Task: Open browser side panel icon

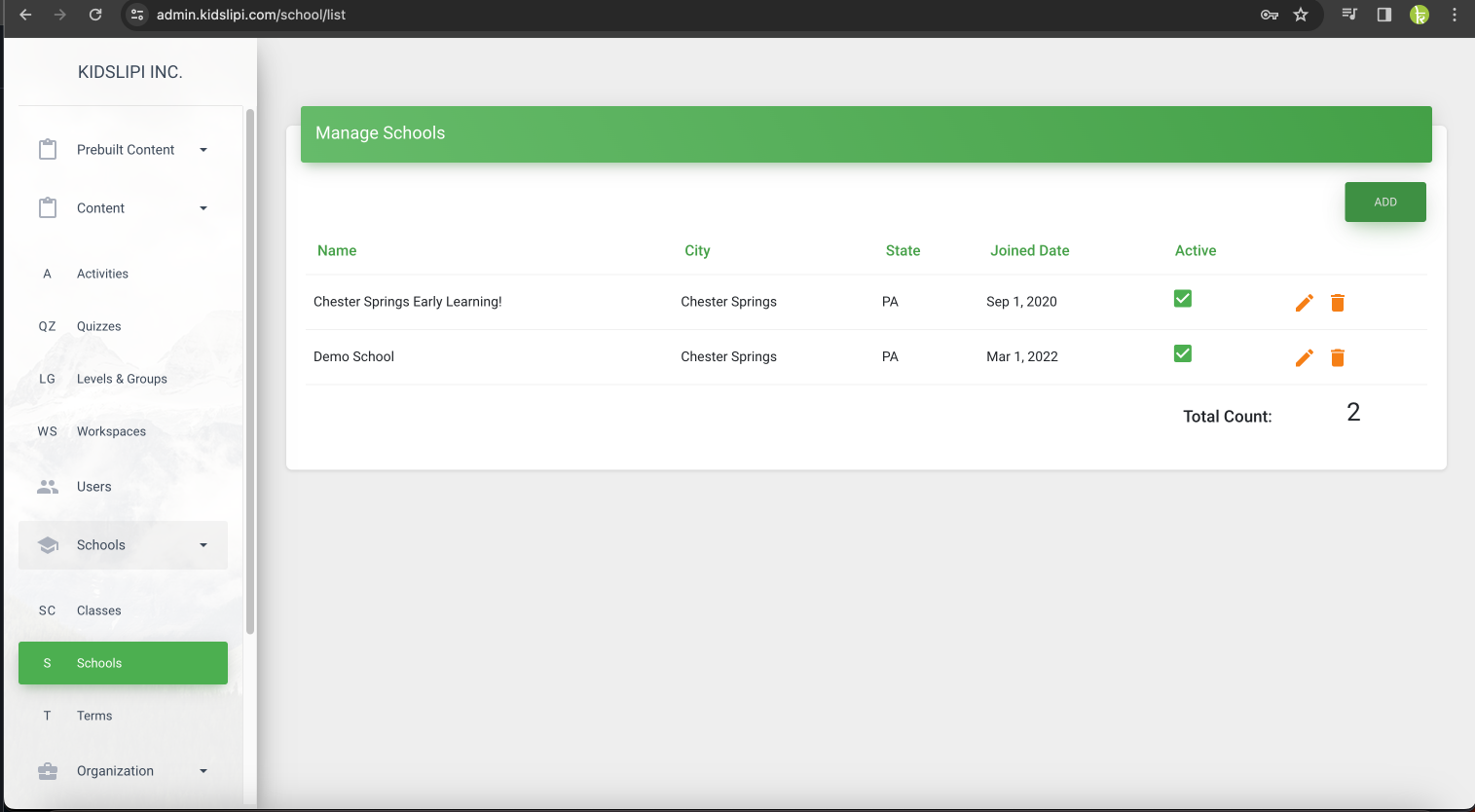Action: pyautogui.click(x=1383, y=15)
